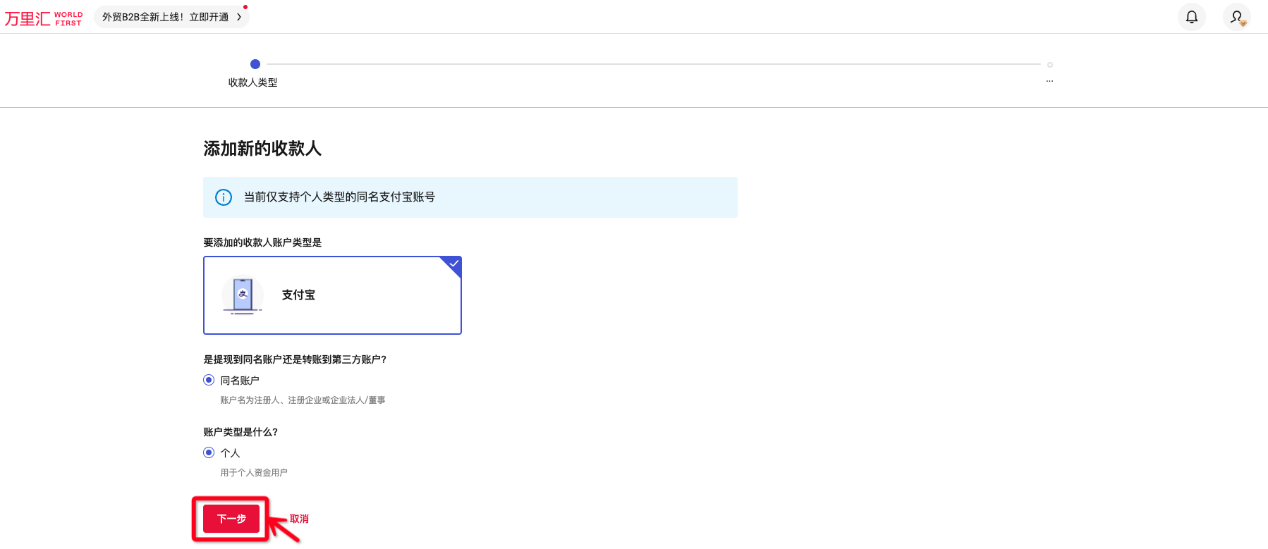
Task: Click the description 账户名为注册人、注册企业或企业法人/董事
Action: pos(303,400)
